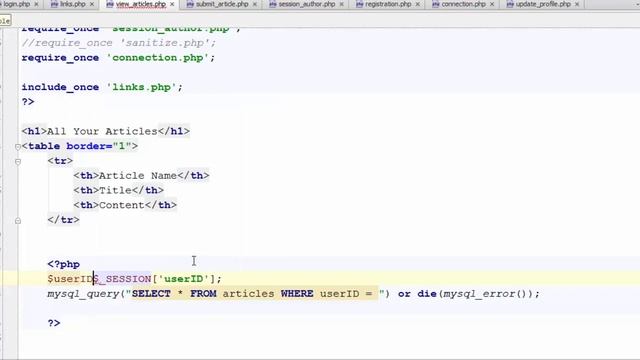Click PHP file icon on links.php tab
The height and width of the screenshot is (360, 640).
tap(54, 4)
